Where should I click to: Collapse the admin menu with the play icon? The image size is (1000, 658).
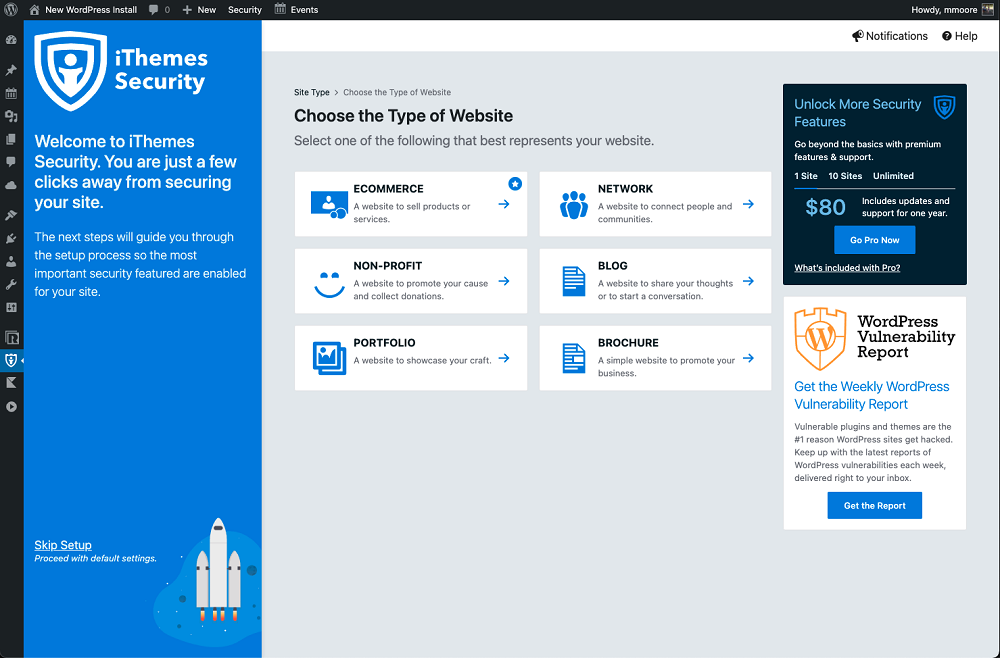point(11,406)
